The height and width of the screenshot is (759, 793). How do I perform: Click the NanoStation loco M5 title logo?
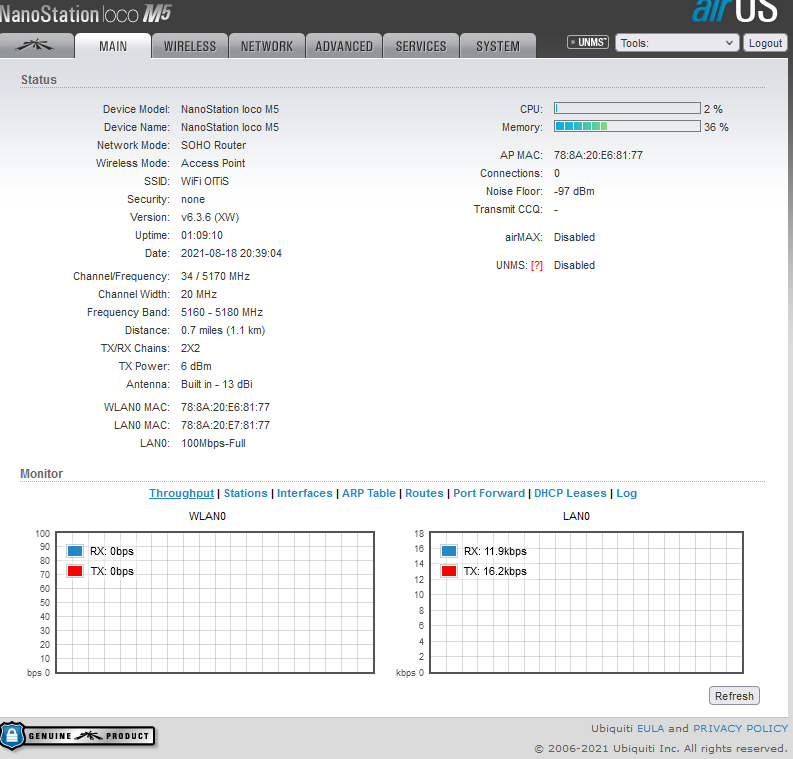(85, 14)
